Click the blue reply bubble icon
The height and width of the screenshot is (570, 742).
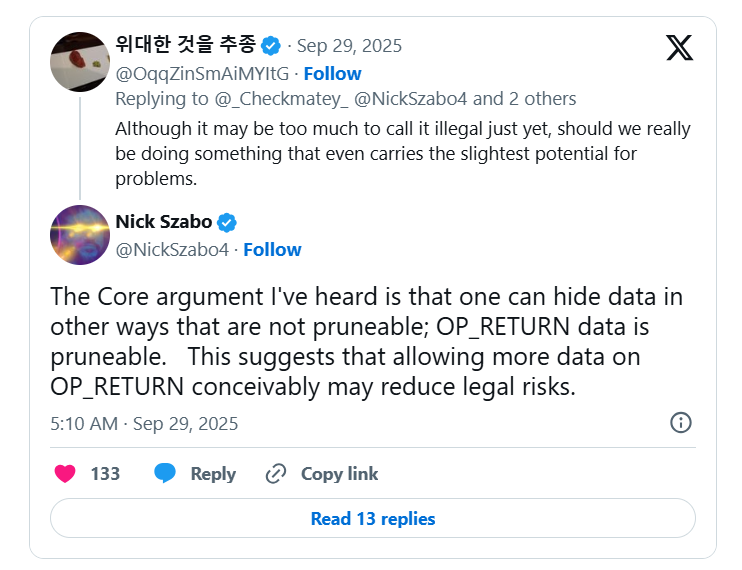[165, 474]
